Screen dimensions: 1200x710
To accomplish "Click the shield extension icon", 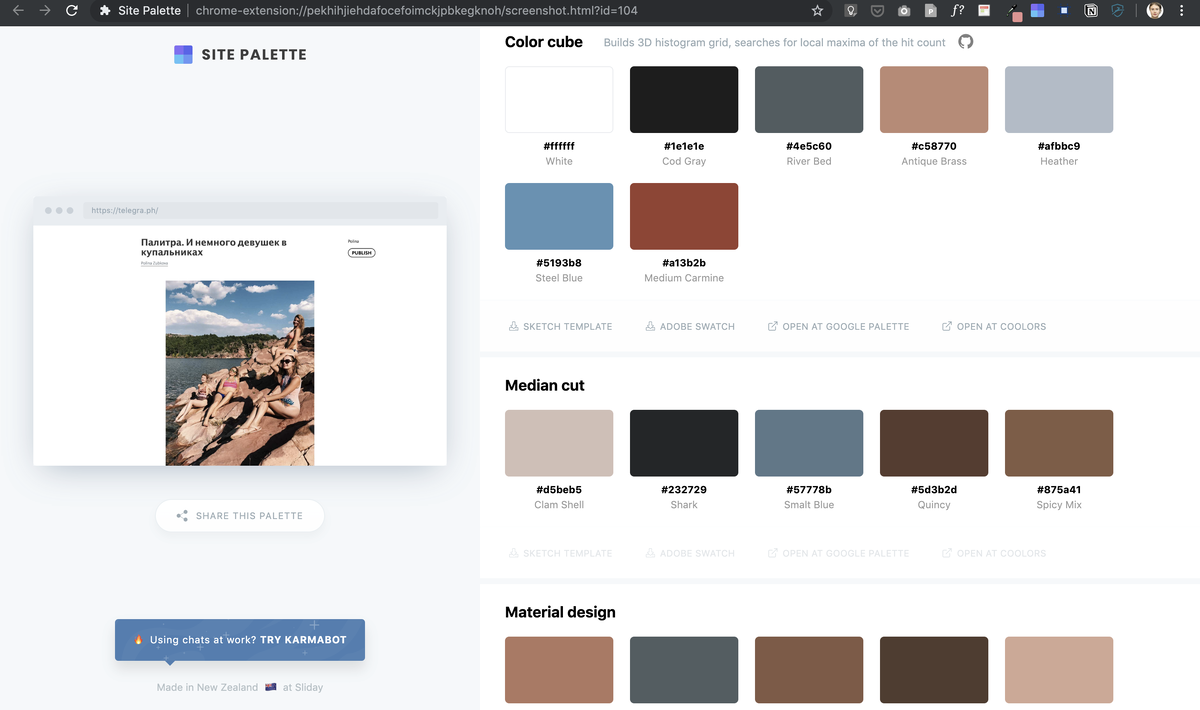I will click(1118, 11).
